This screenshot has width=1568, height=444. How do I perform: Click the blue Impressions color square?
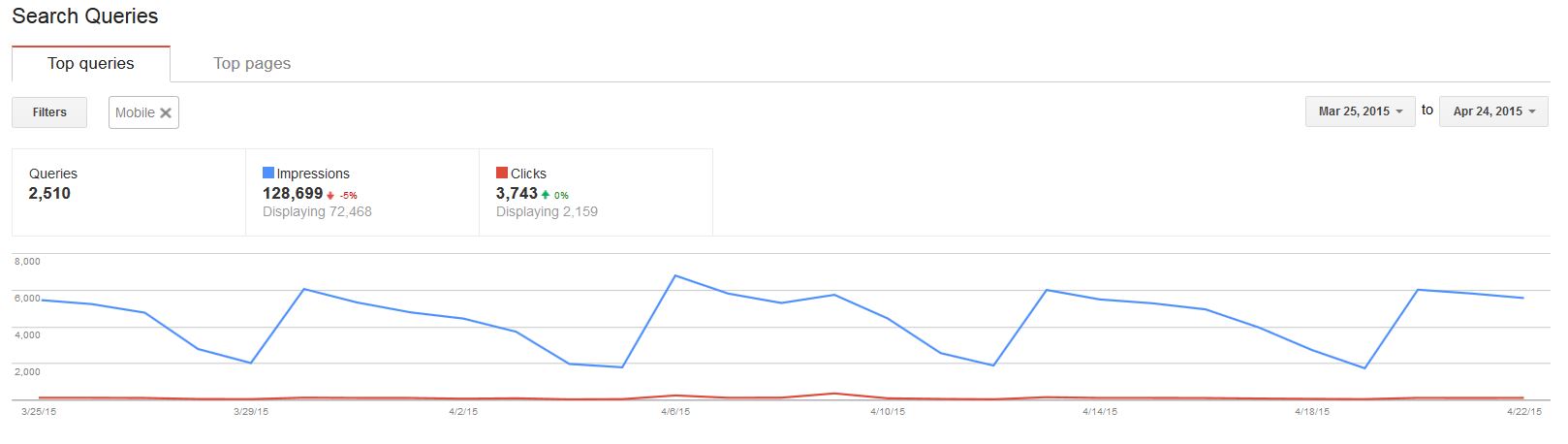268,173
